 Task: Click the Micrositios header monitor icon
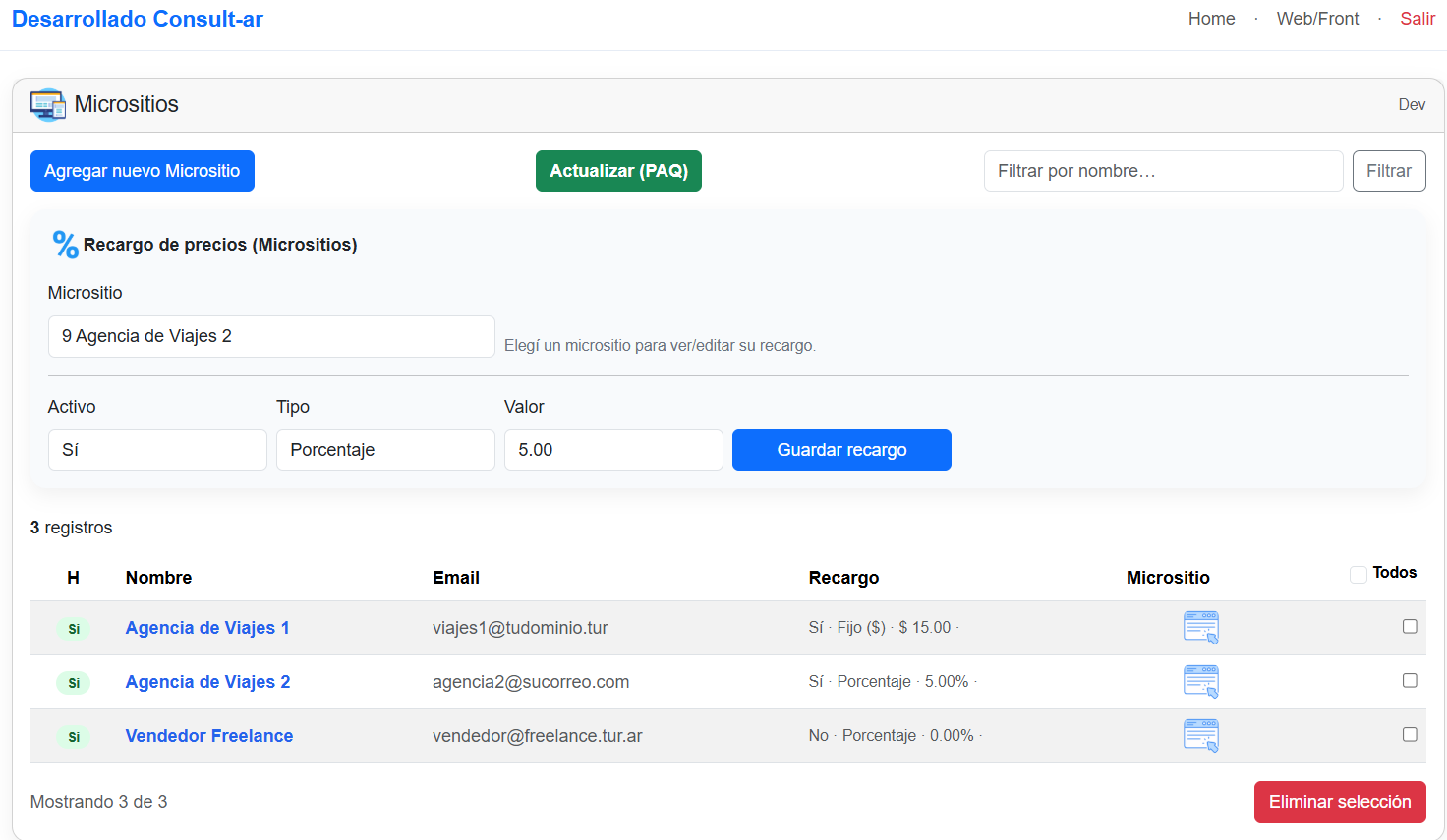click(x=47, y=105)
